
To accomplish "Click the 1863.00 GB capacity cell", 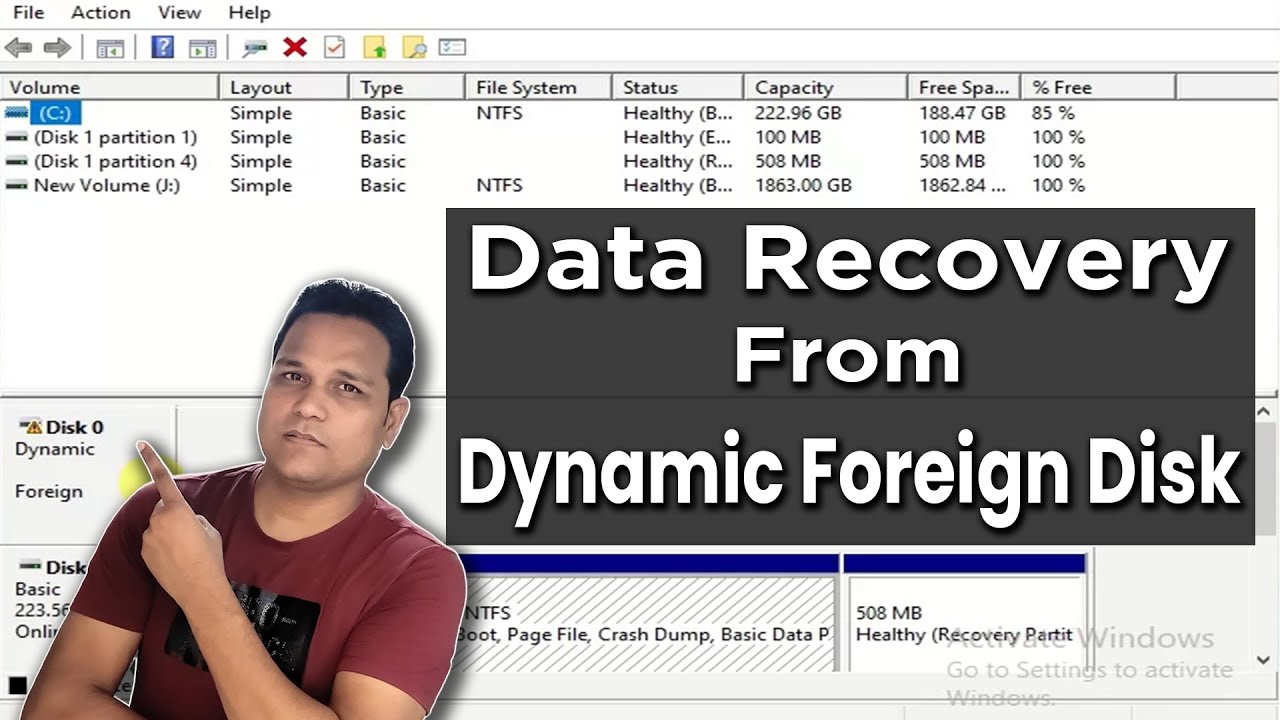I will coord(803,185).
